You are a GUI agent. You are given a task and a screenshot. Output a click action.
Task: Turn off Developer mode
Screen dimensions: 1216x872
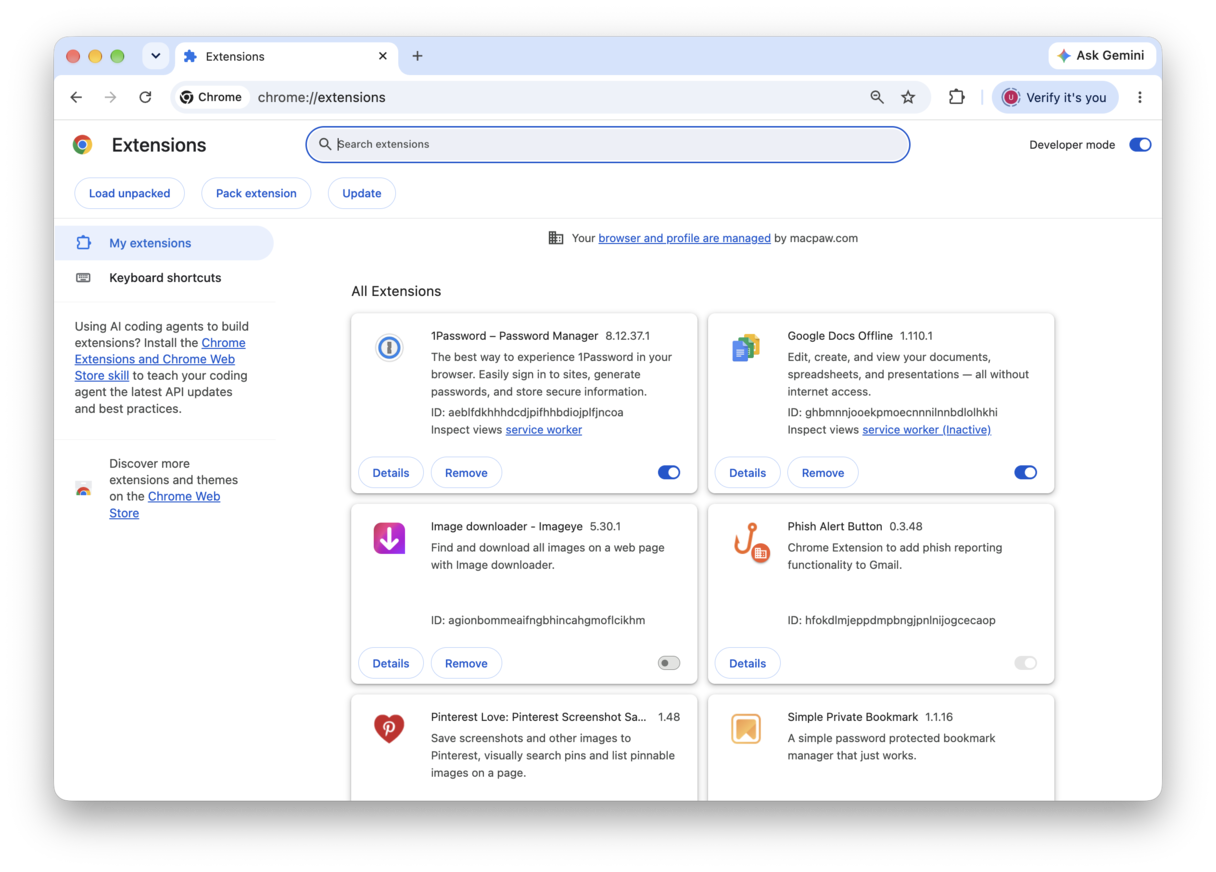click(x=1140, y=145)
